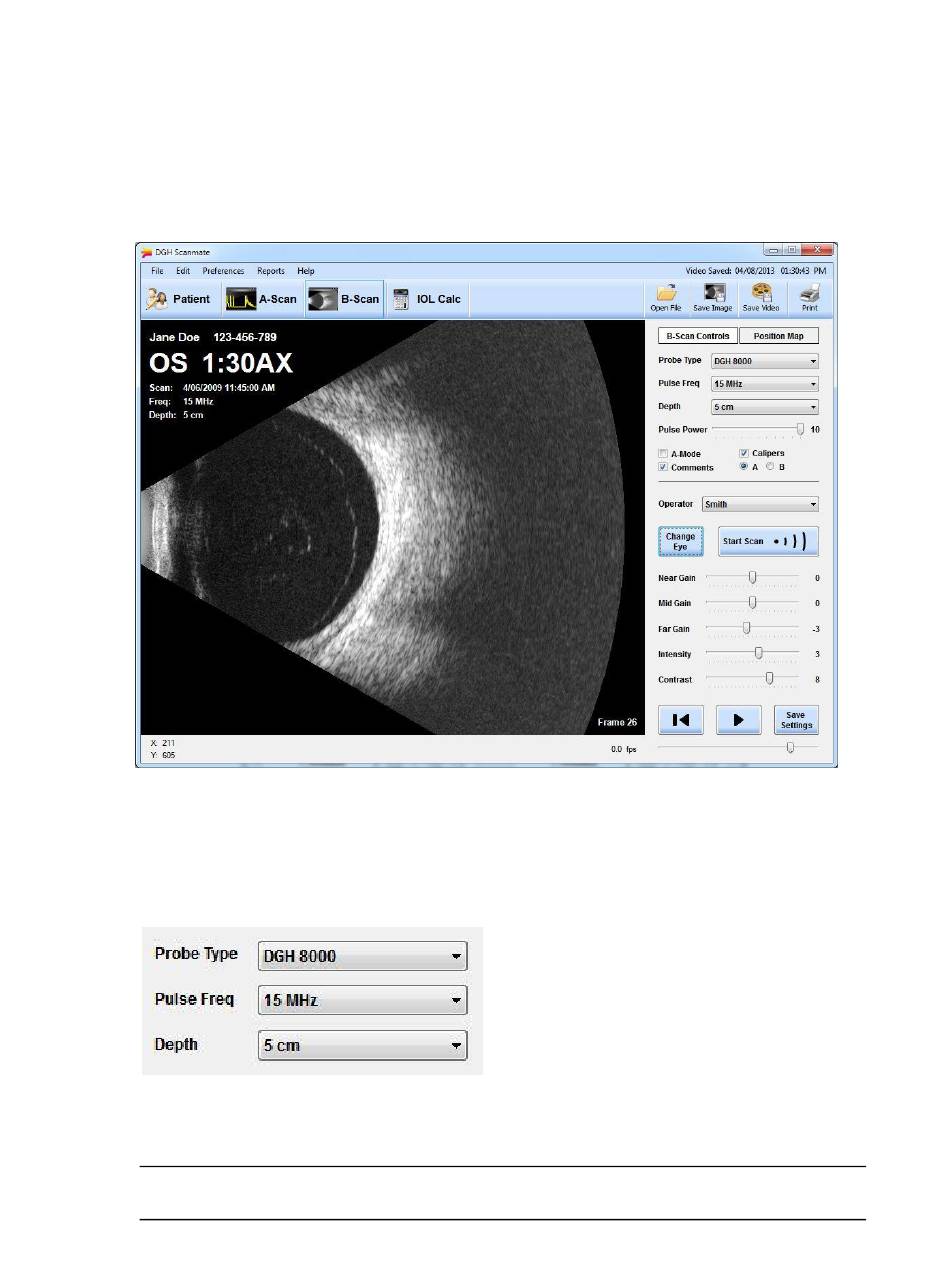Open the IOL Calc tab

pyautogui.click(x=427, y=299)
